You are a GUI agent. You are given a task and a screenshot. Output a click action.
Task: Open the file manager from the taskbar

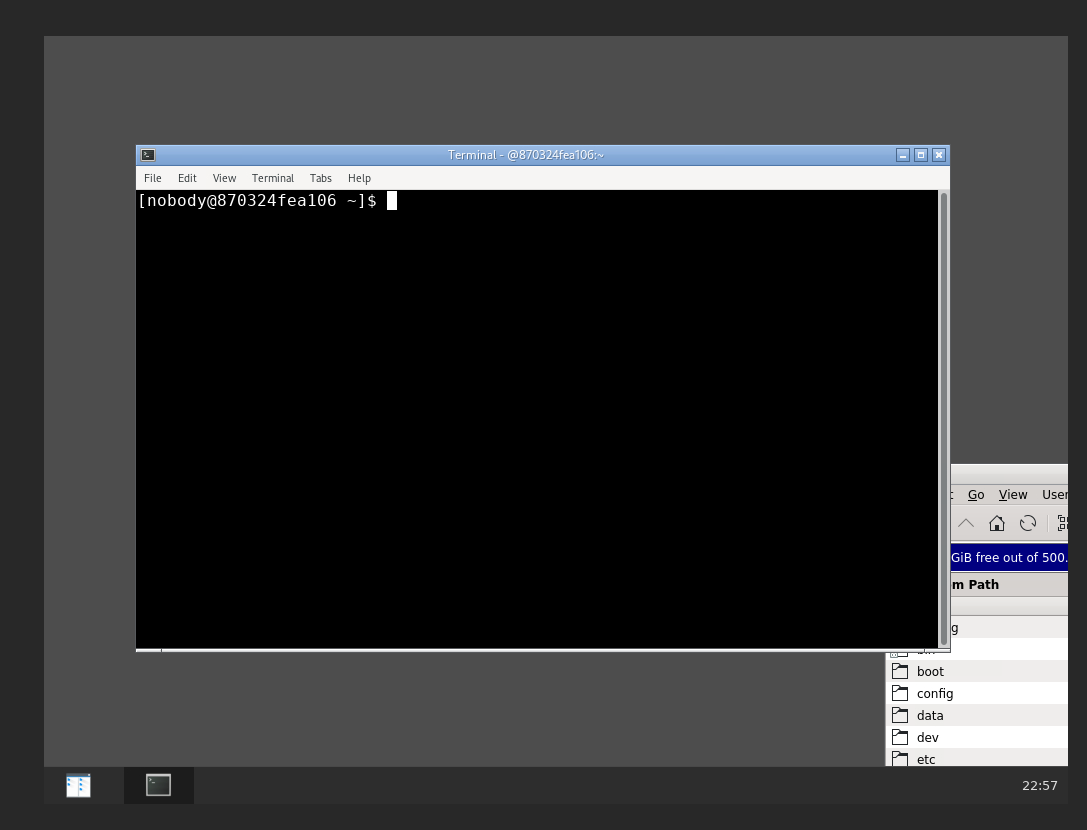[x=78, y=785]
